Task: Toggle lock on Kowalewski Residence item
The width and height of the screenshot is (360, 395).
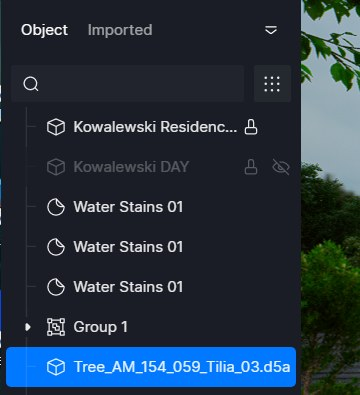Action: 251,127
